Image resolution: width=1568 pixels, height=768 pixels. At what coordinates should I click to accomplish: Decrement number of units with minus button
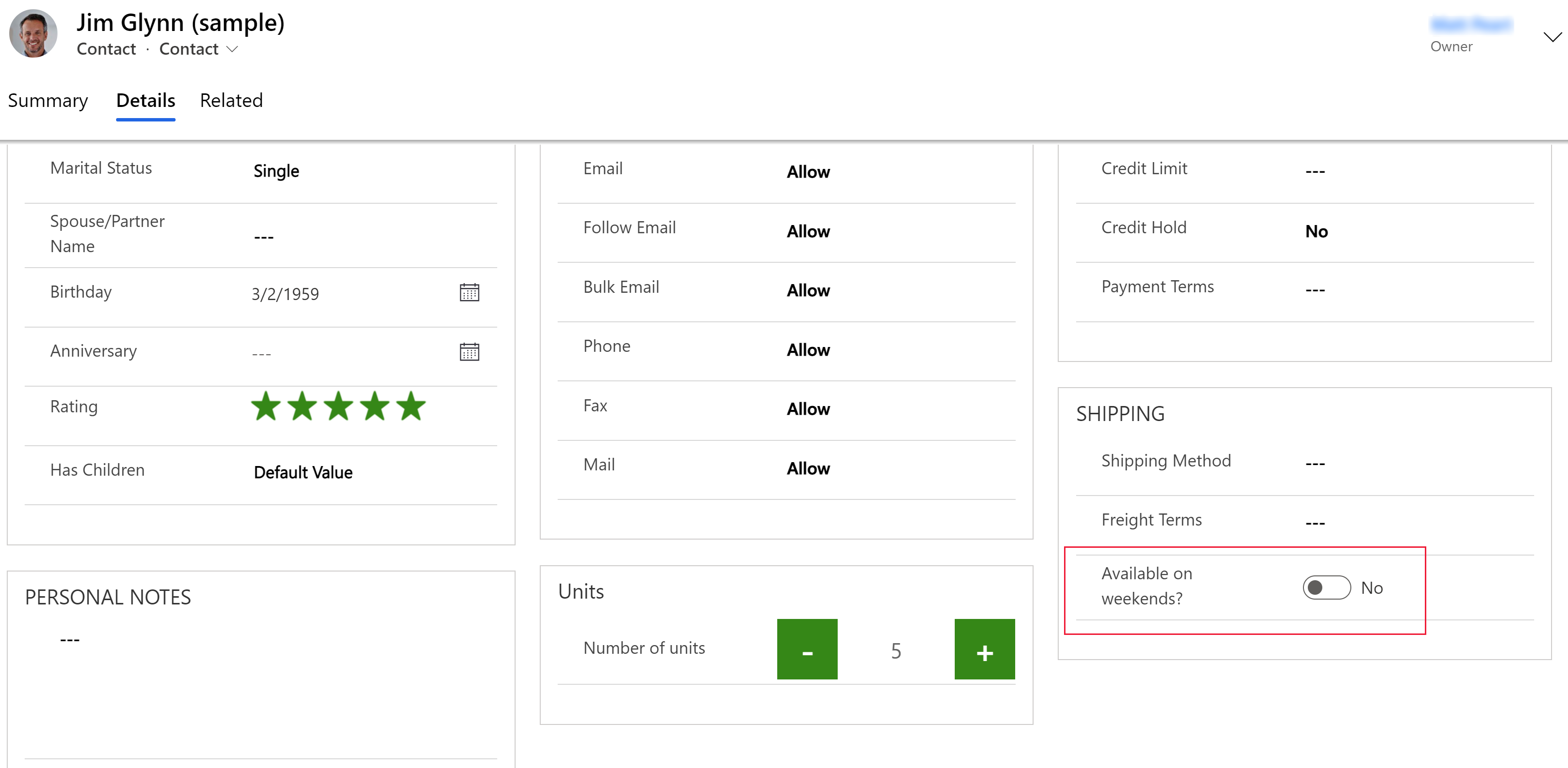point(807,650)
